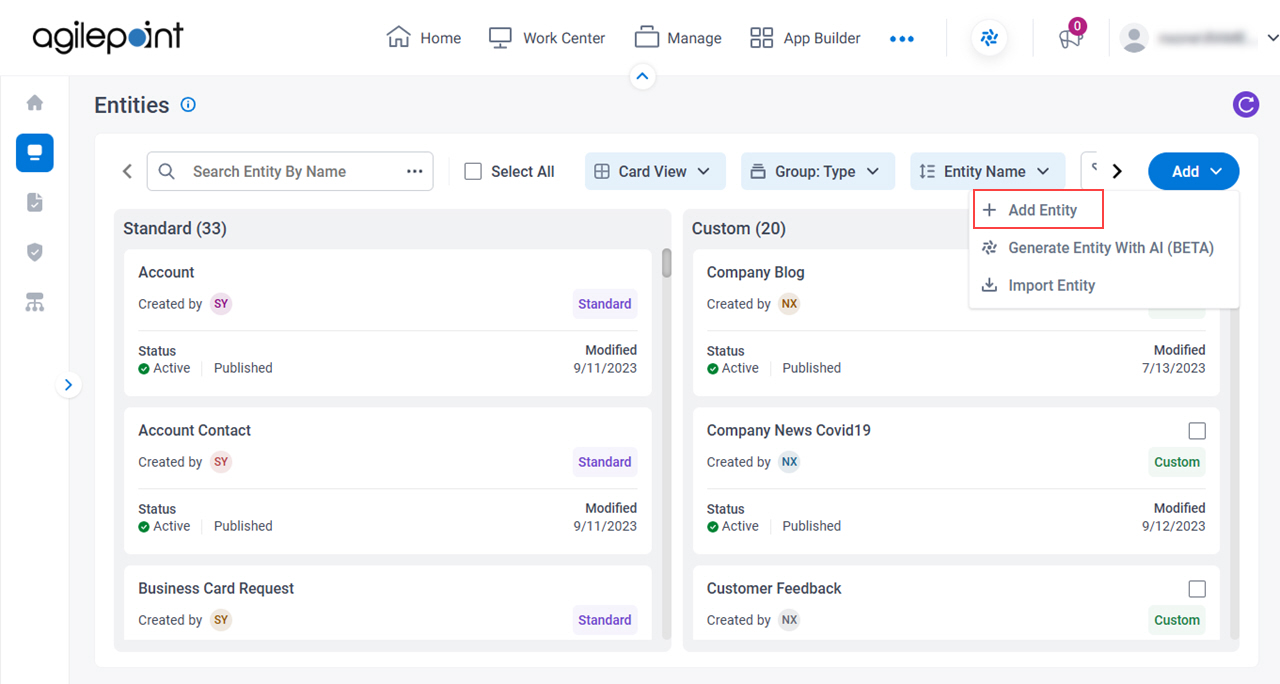
Task: Click the 9/12/2023 modified date
Action: click(1174, 526)
